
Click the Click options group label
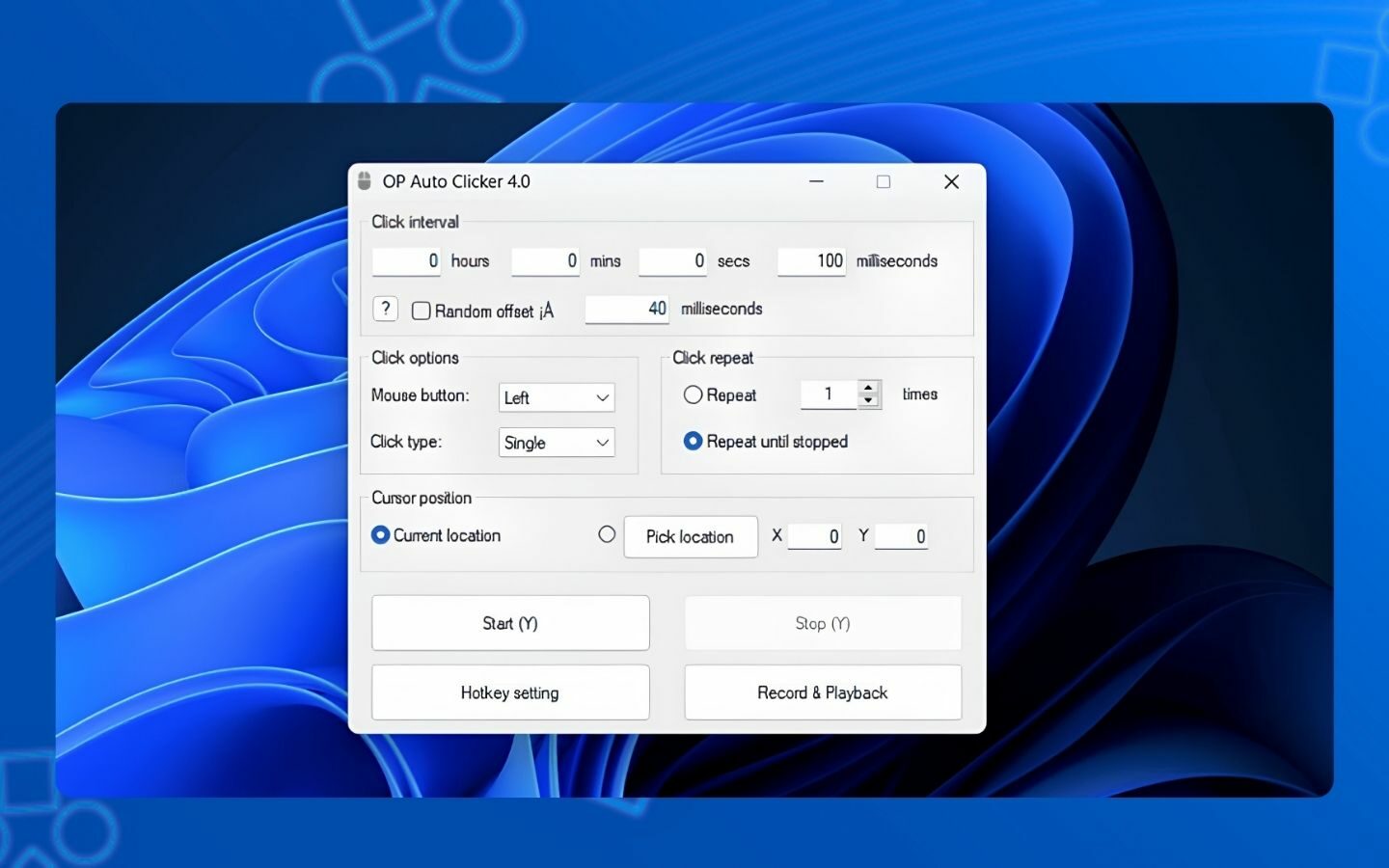(415, 358)
